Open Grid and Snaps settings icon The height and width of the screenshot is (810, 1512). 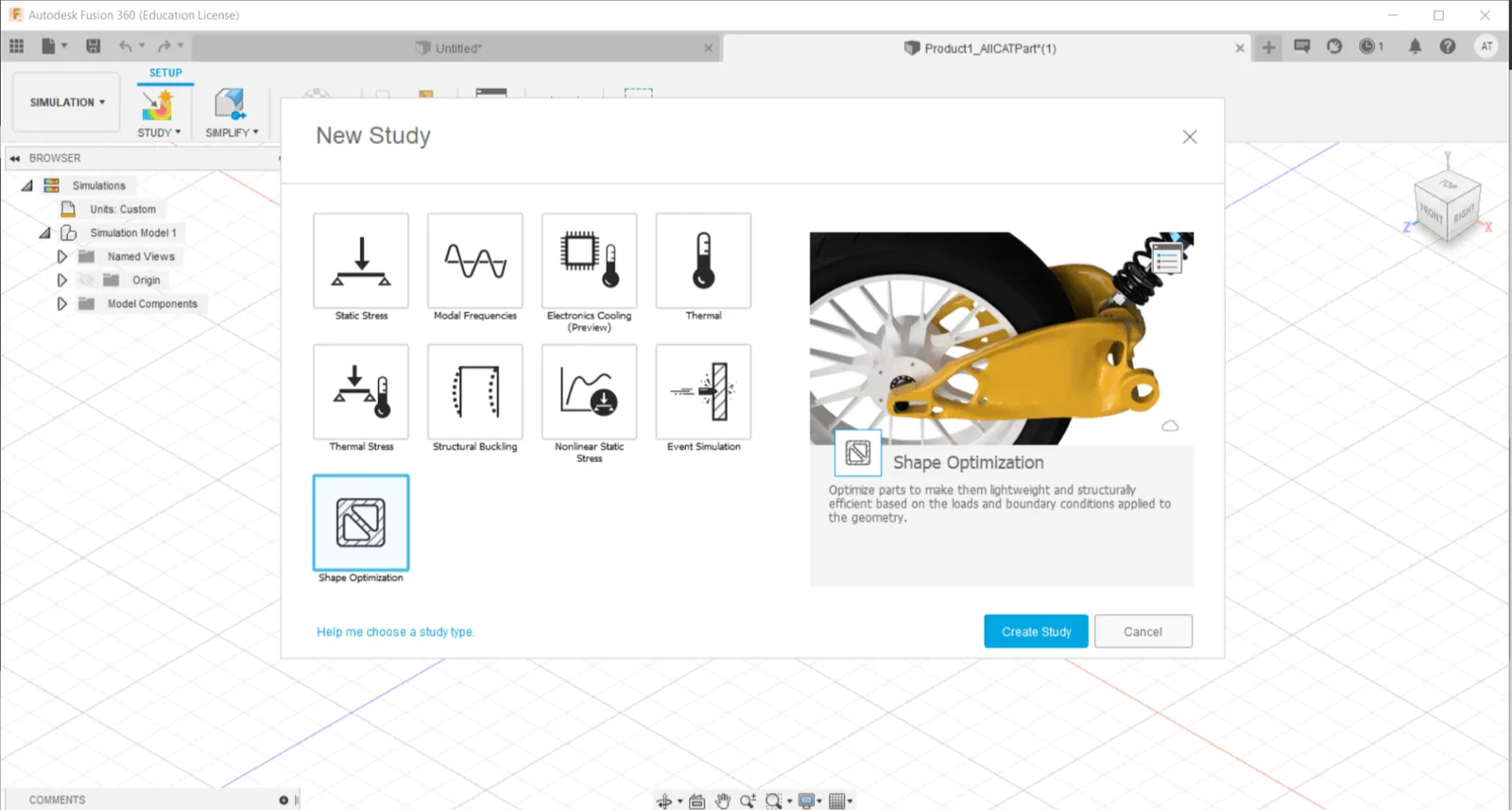pyautogui.click(x=837, y=801)
